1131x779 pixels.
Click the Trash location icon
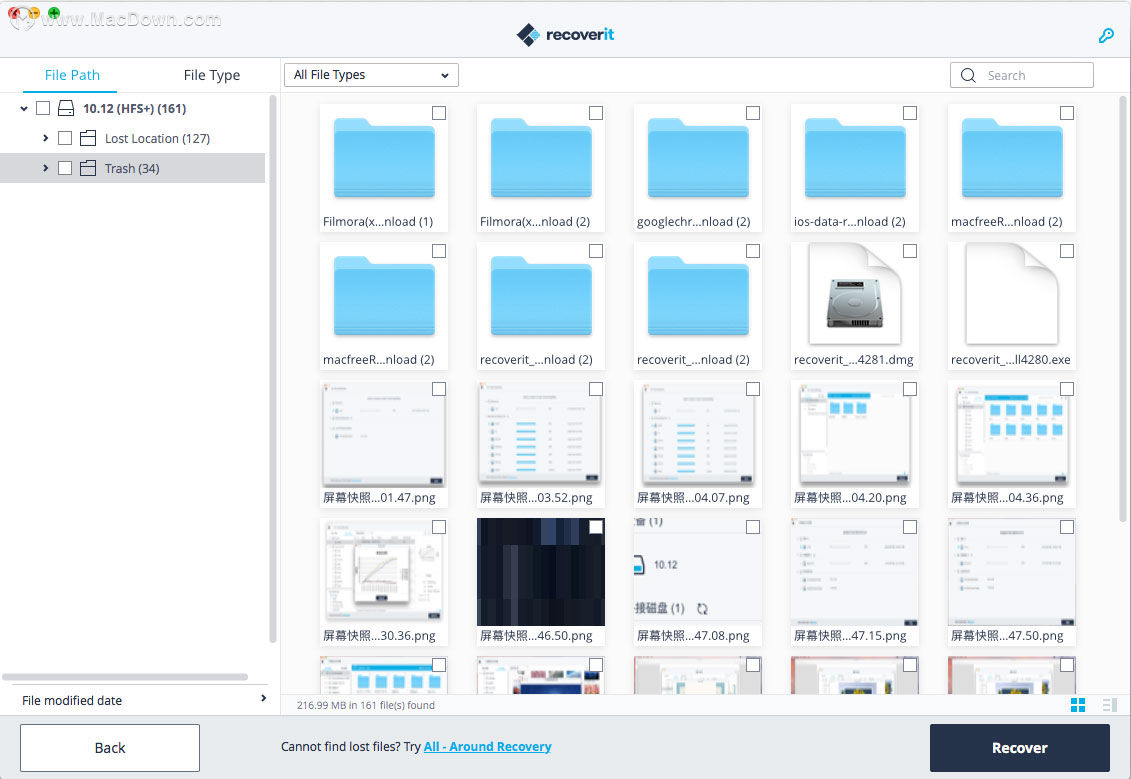88,168
